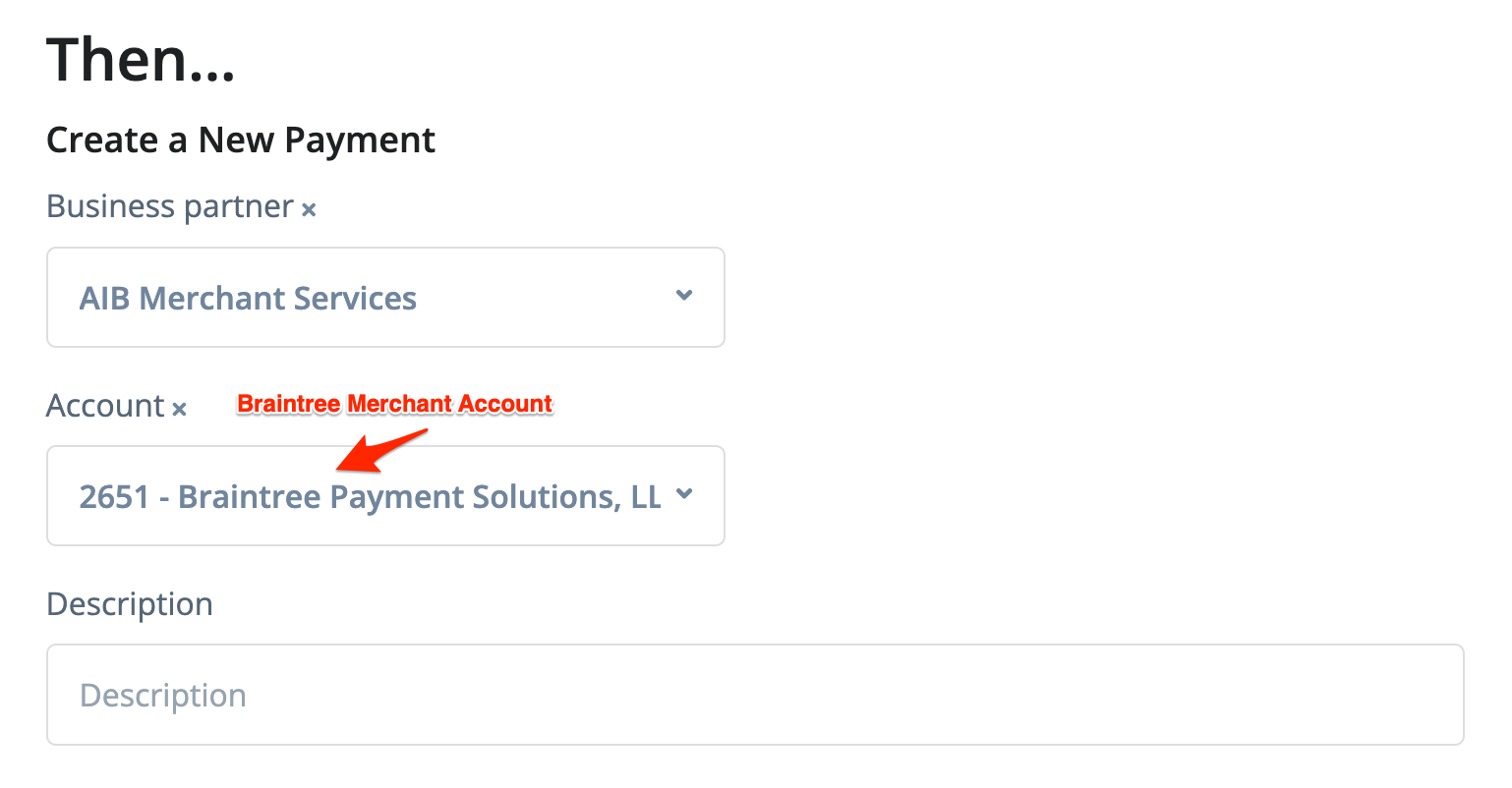Click the word Braintree in the Account value
Screen dimensions: 1512x788
tap(250, 497)
